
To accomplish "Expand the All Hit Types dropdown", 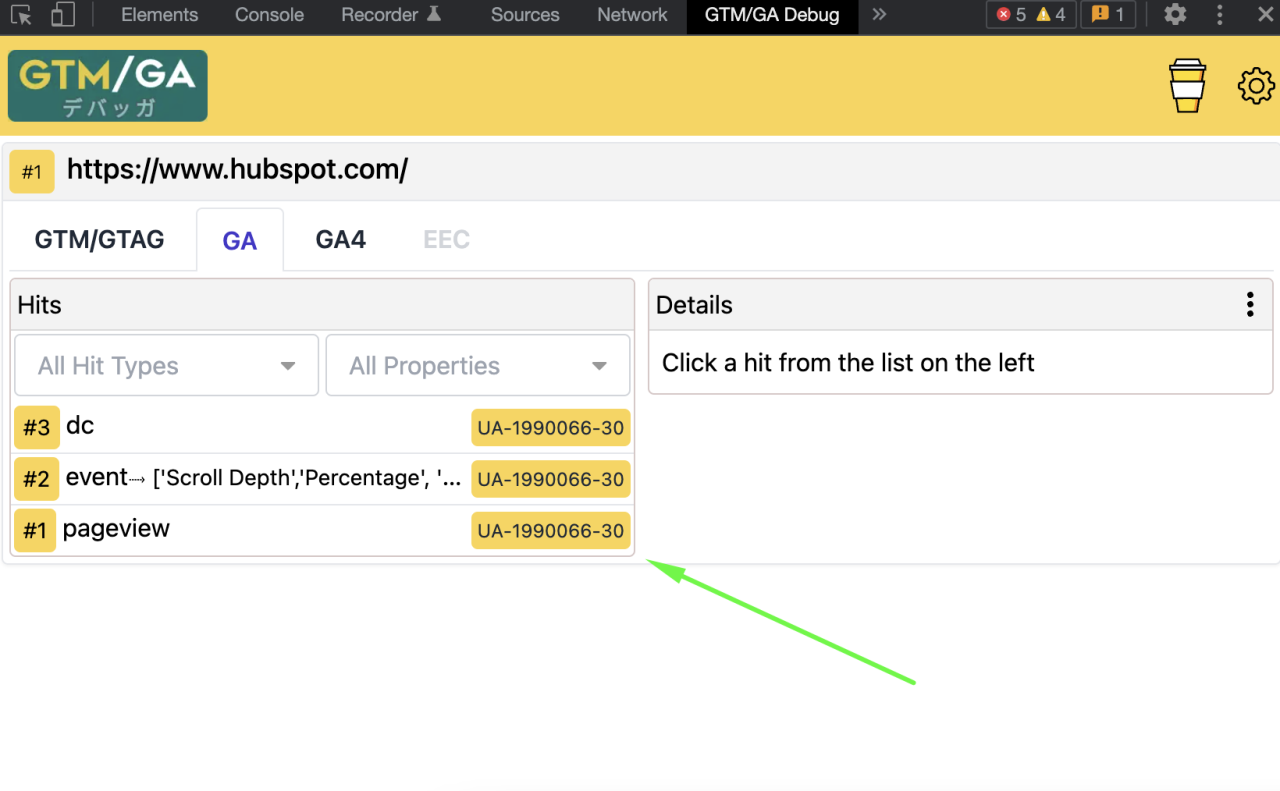I will tap(166, 366).
